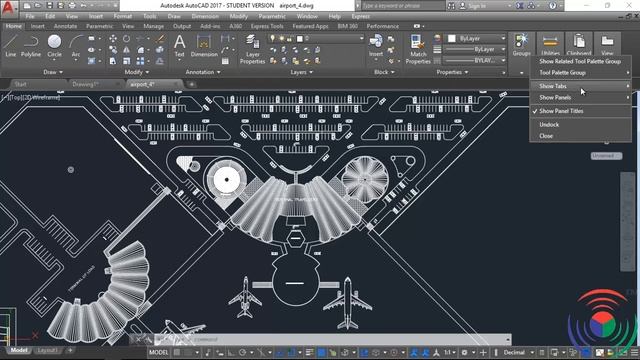Viewport: 640px width, 360px height.
Task: Open the Utilities panel button
Action: click(x=550, y=45)
